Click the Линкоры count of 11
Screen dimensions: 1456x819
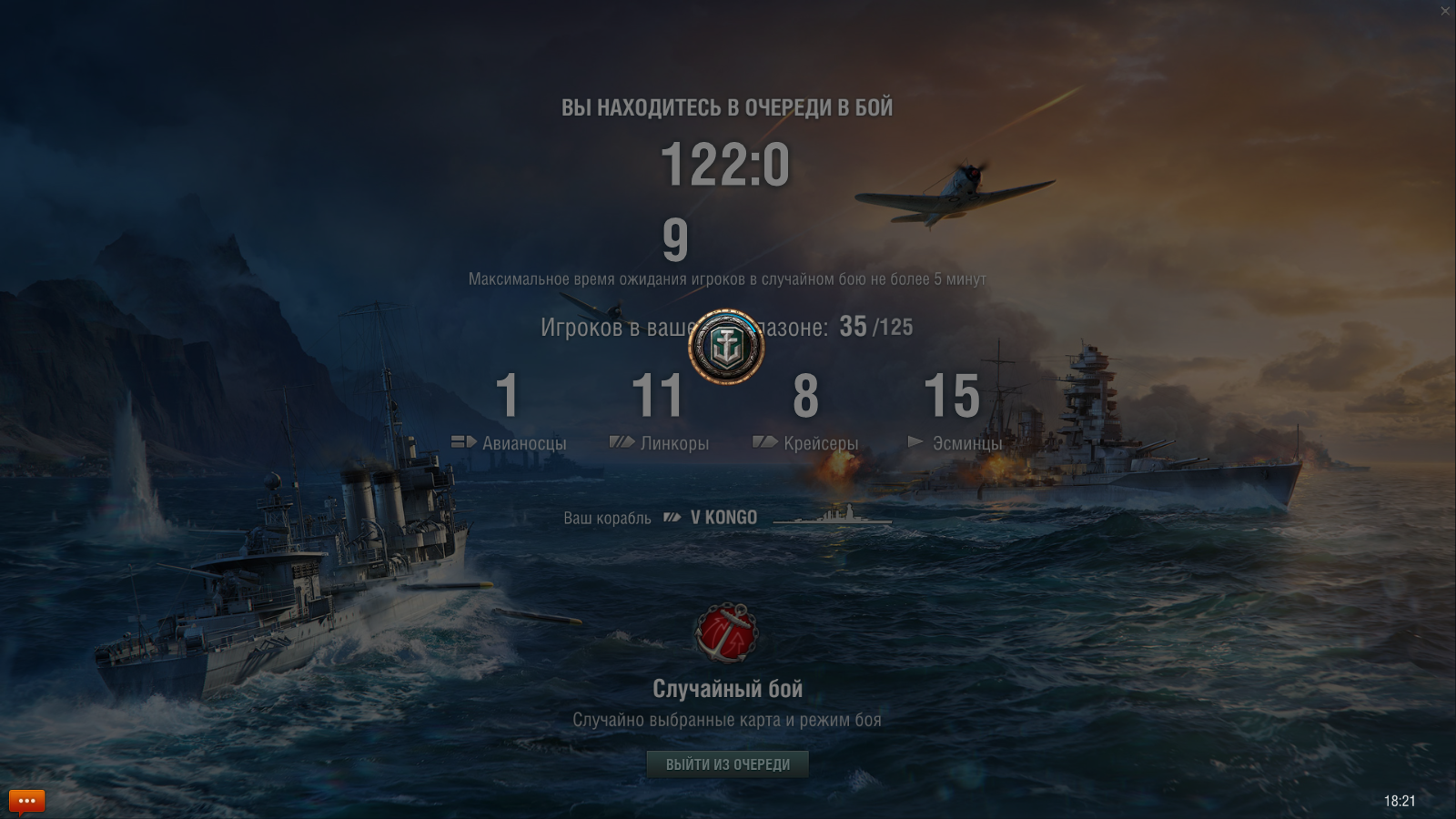tap(657, 396)
